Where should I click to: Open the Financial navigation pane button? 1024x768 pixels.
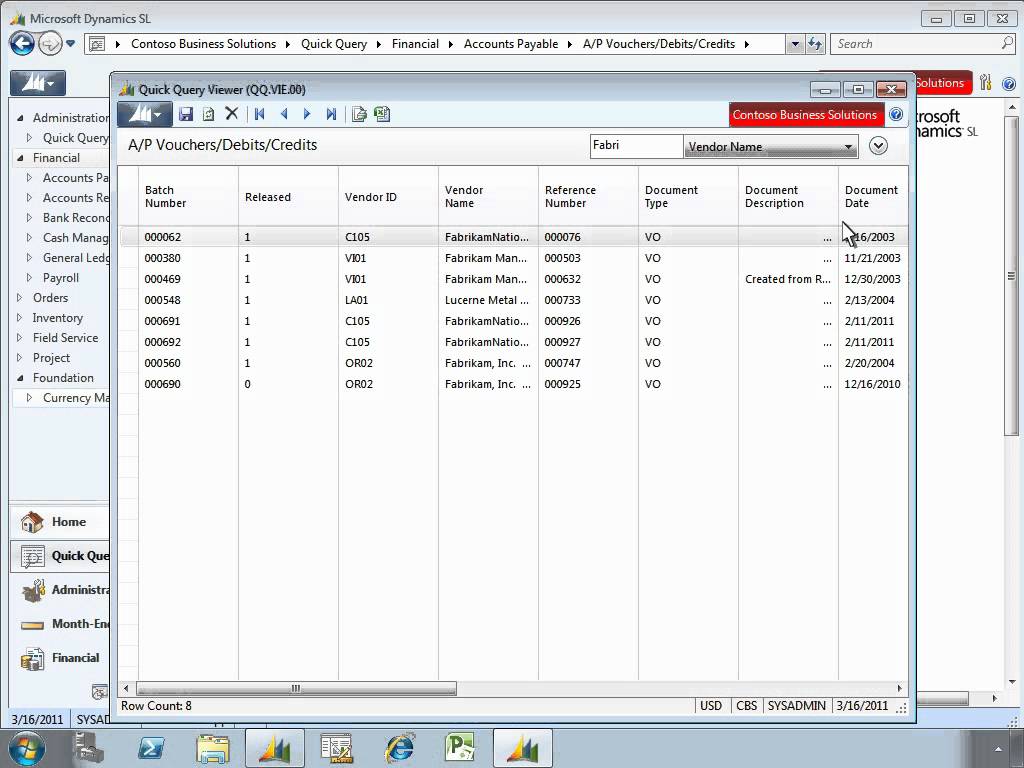pyautogui.click(x=60, y=658)
